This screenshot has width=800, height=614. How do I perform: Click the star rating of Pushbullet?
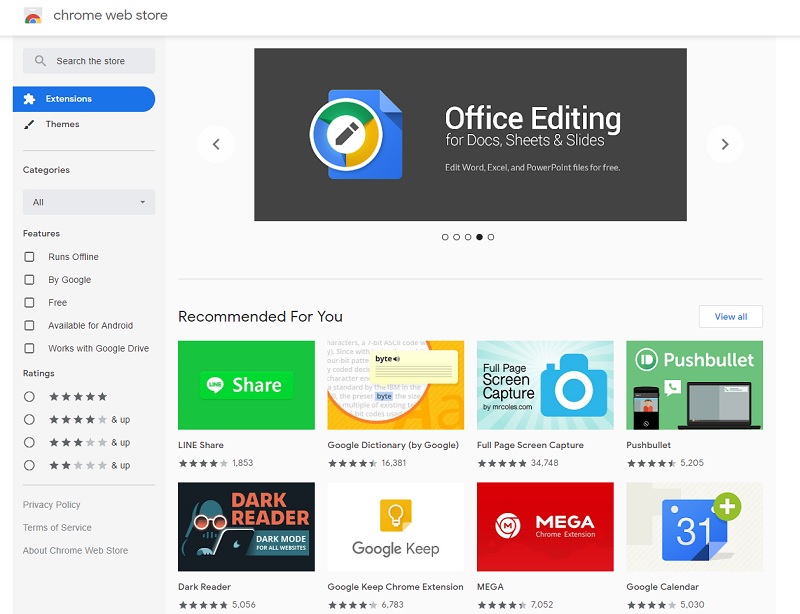652,463
